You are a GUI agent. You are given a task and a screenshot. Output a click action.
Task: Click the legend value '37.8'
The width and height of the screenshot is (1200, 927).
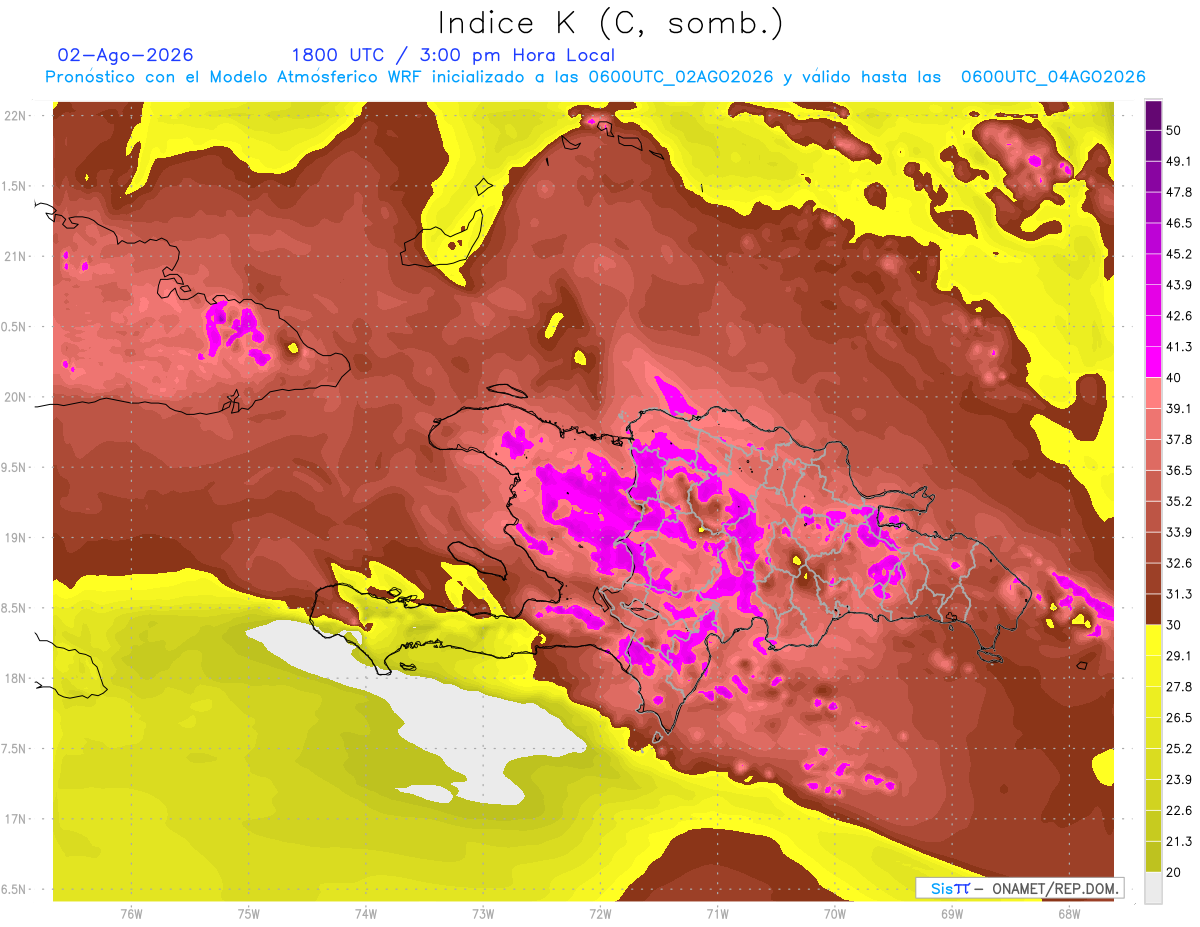[x=1178, y=440]
